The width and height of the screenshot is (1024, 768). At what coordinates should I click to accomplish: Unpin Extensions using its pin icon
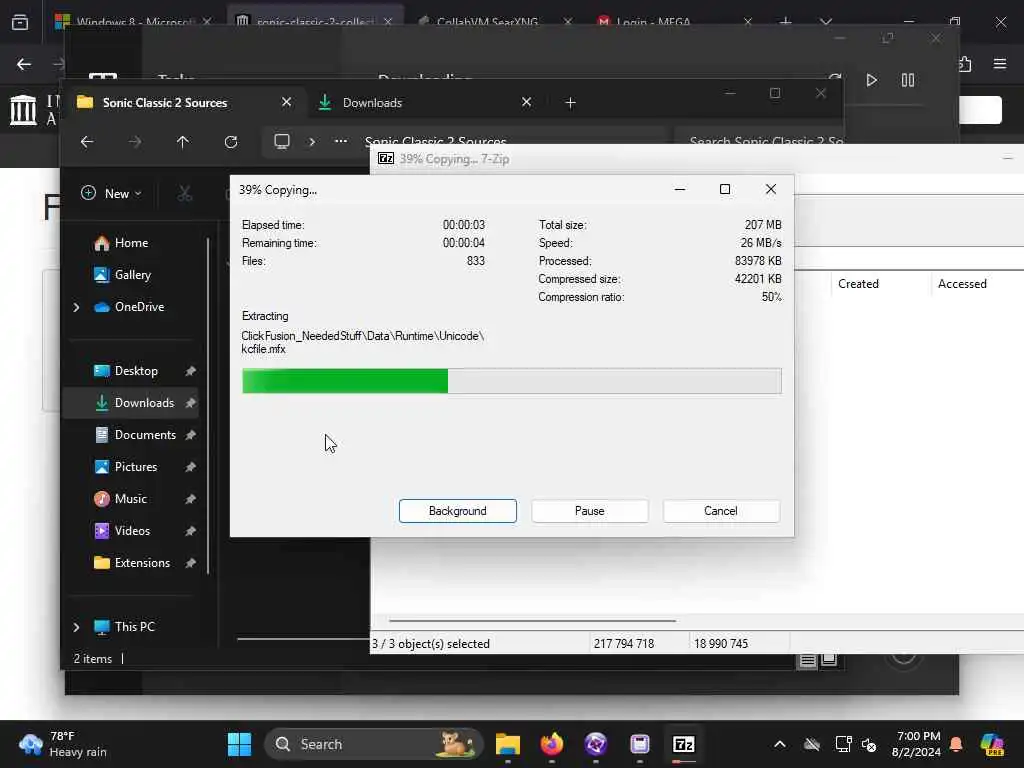[x=190, y=563]
